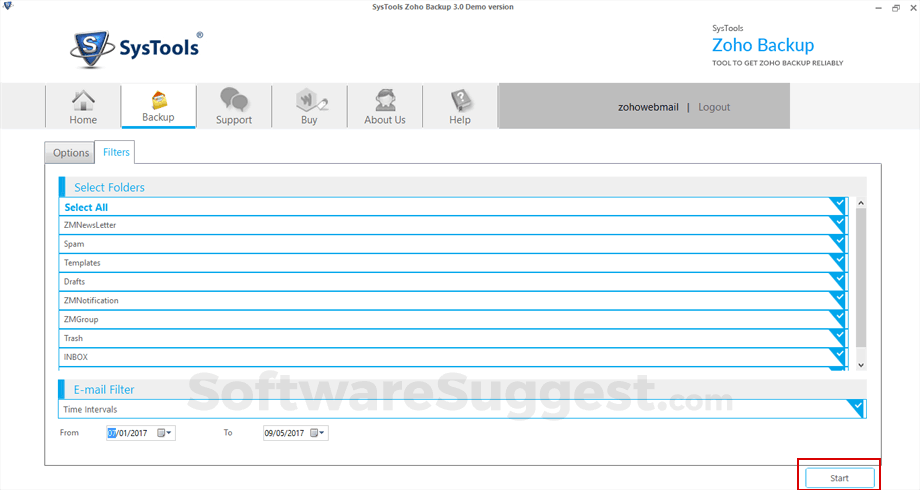Restore down the application window

(x=895, y=8)
